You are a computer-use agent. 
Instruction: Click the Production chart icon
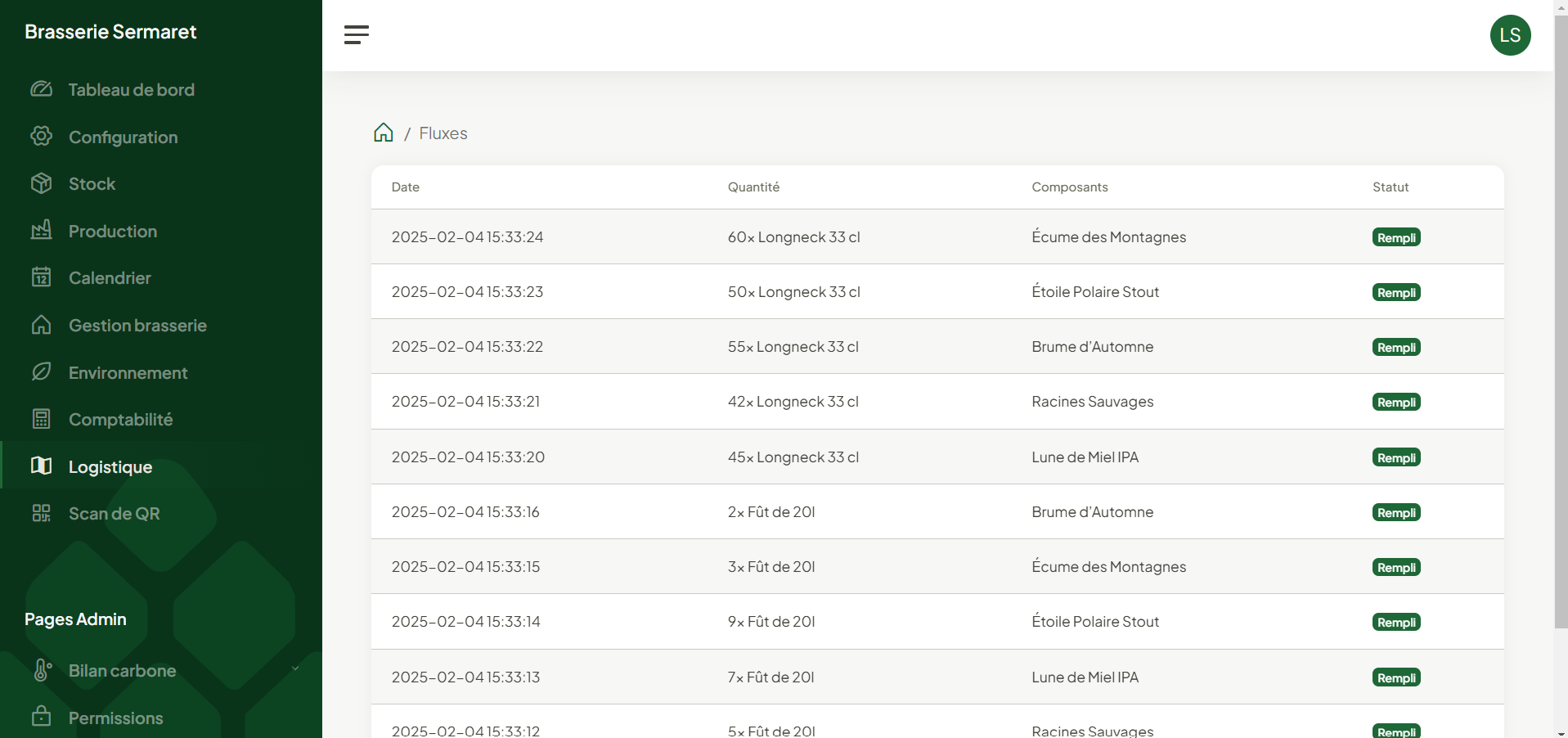pos(42,231)
